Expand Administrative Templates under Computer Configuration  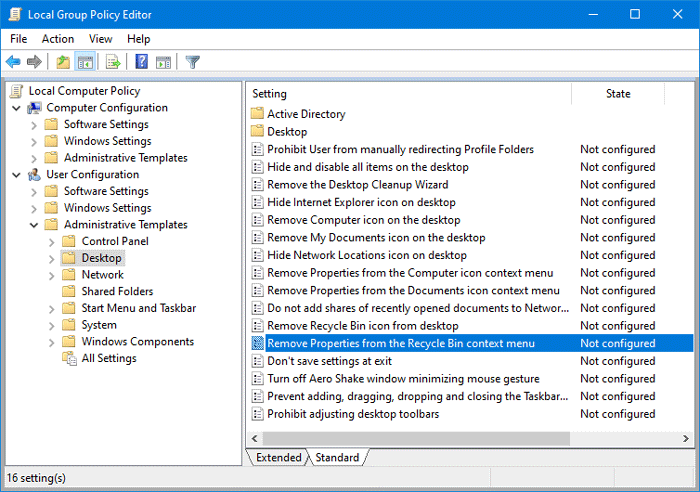coord(34,158)
